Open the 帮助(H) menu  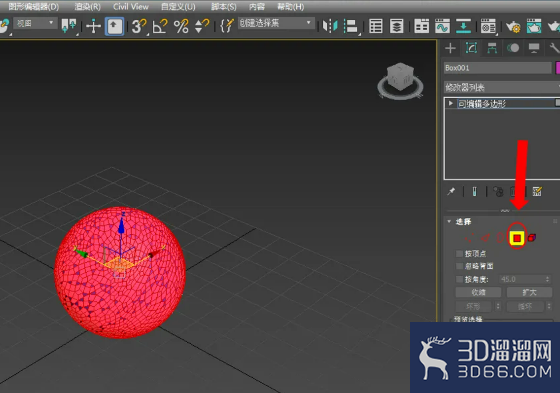tap(291, 7)
